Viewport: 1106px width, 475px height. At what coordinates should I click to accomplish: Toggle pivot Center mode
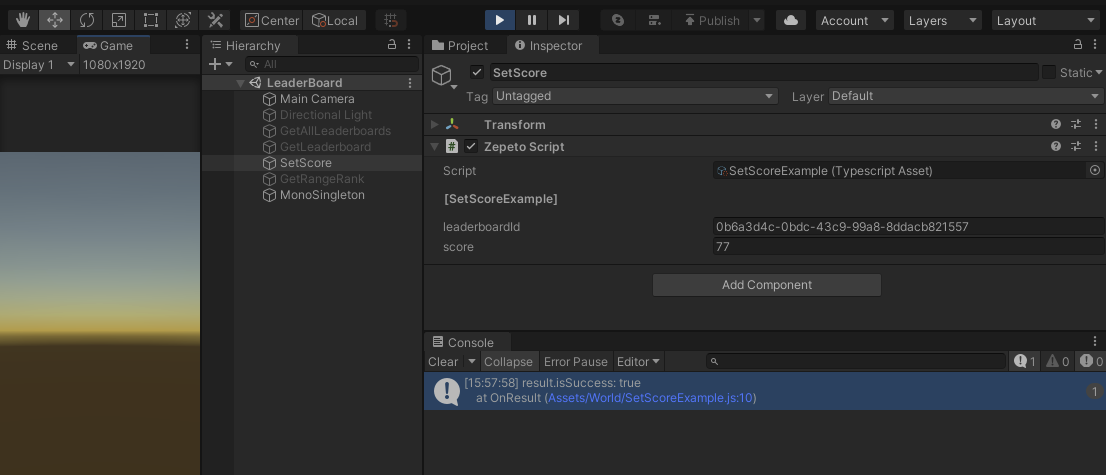[x=272, y=20]
